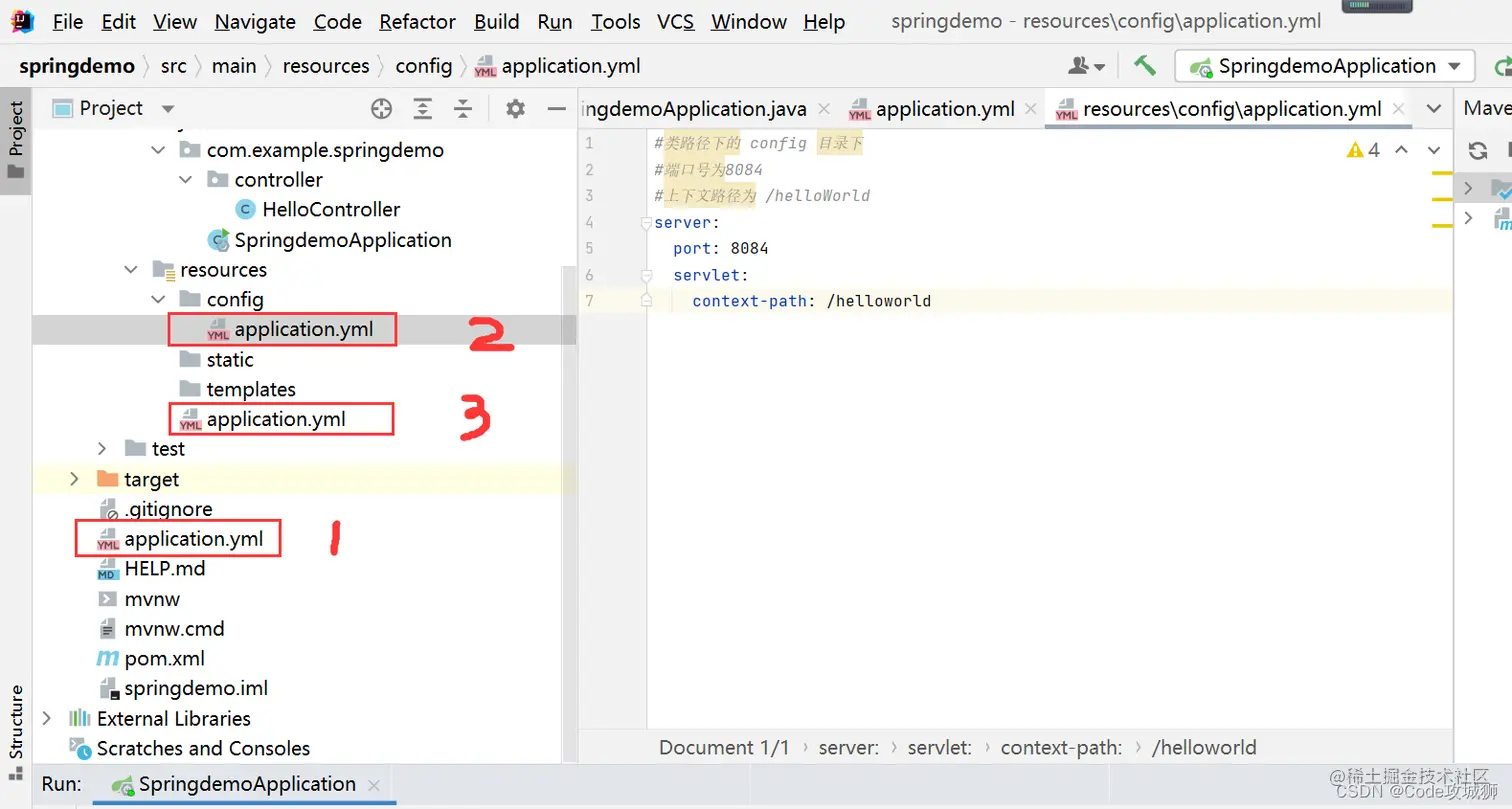Open the user account icon menu
The image size is (1512, 809).
[x=1086, y=66]
